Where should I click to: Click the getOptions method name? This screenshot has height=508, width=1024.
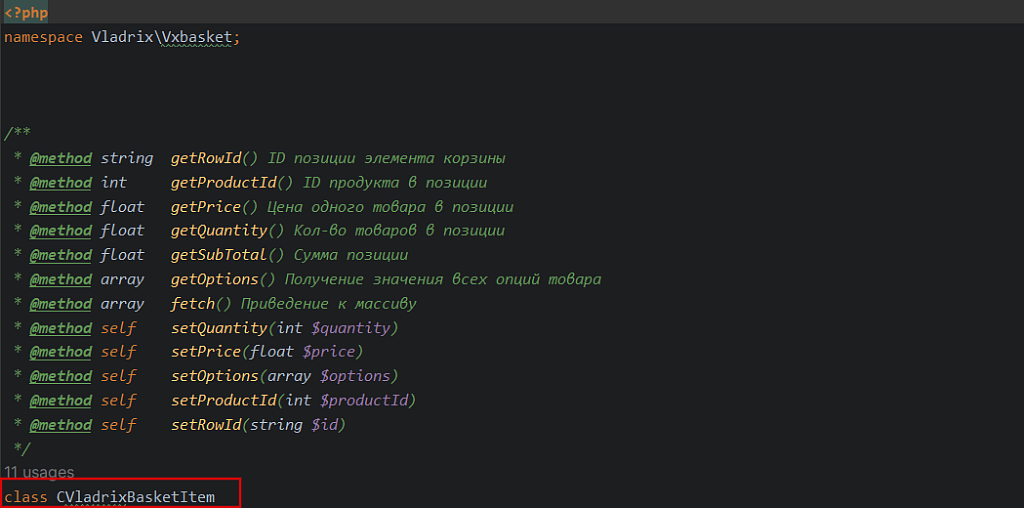pos(215,279)
